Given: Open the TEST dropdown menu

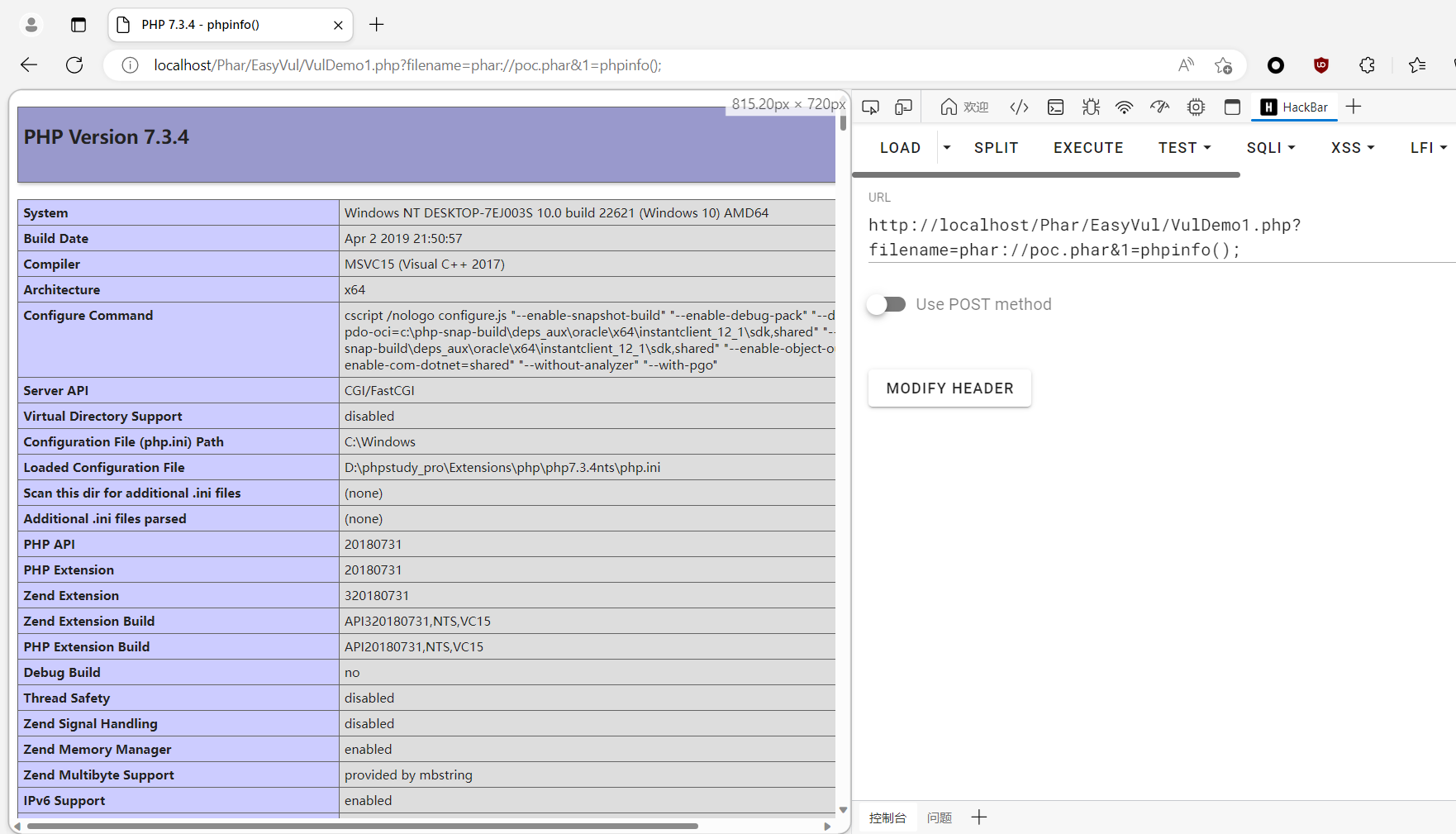Looking at the screenshot, I should click(1184, 148).
